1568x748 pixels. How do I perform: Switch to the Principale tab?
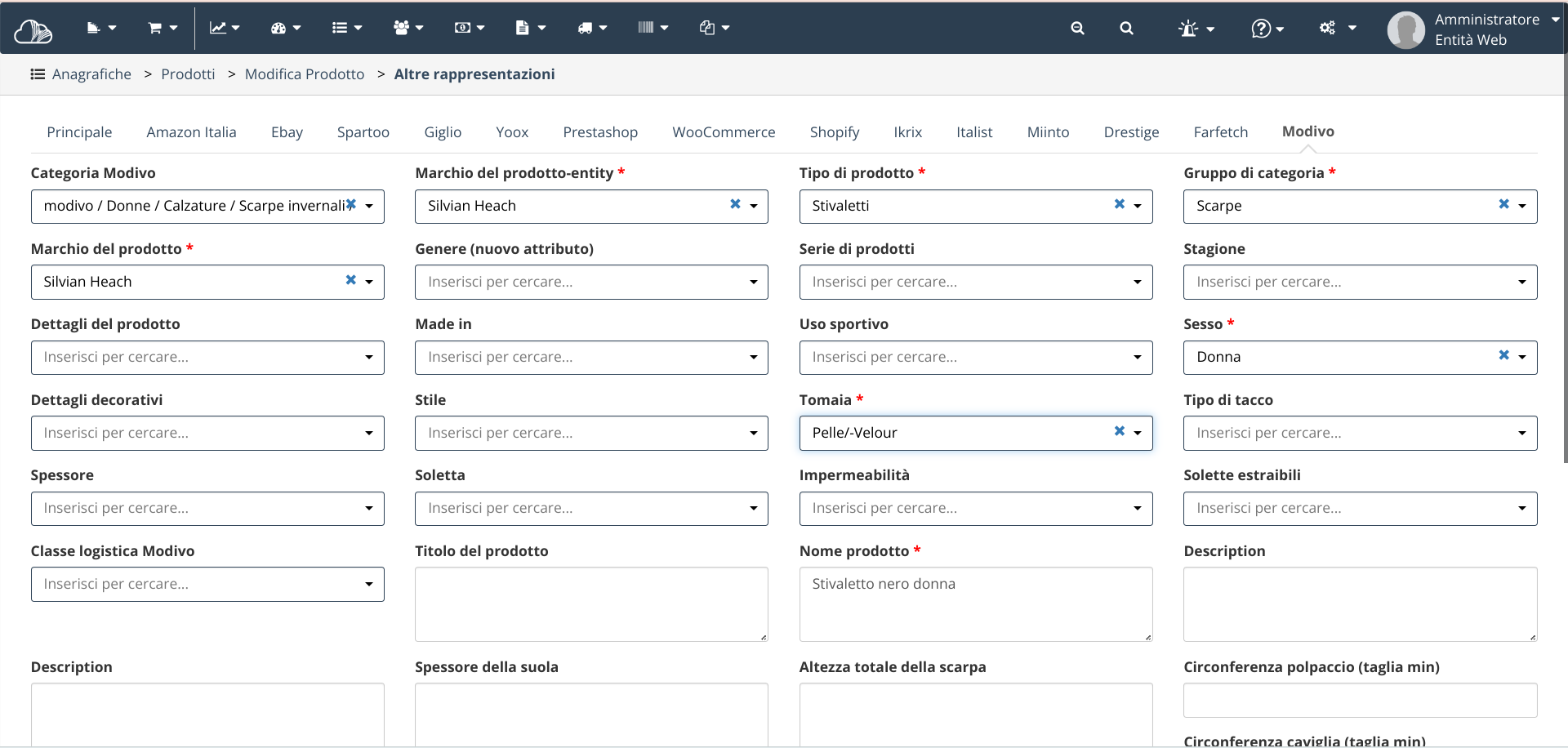(x=79, y=132)
